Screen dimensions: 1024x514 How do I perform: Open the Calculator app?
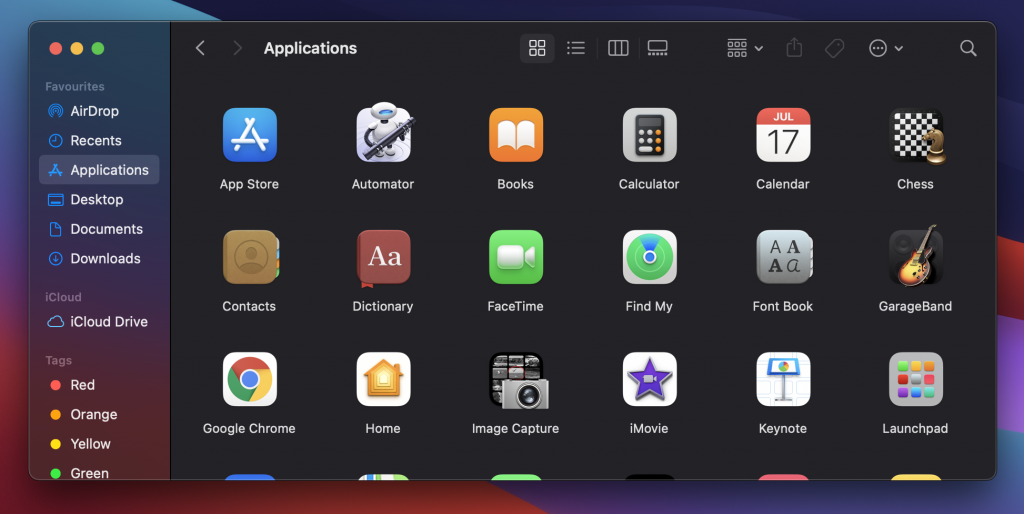(x=649, y=135)
